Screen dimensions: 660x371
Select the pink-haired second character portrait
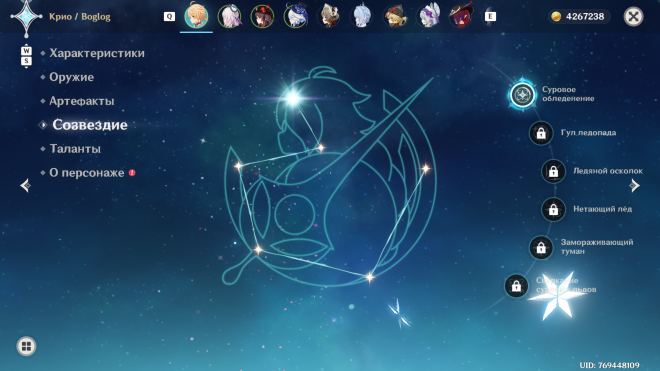coord(229,16)
